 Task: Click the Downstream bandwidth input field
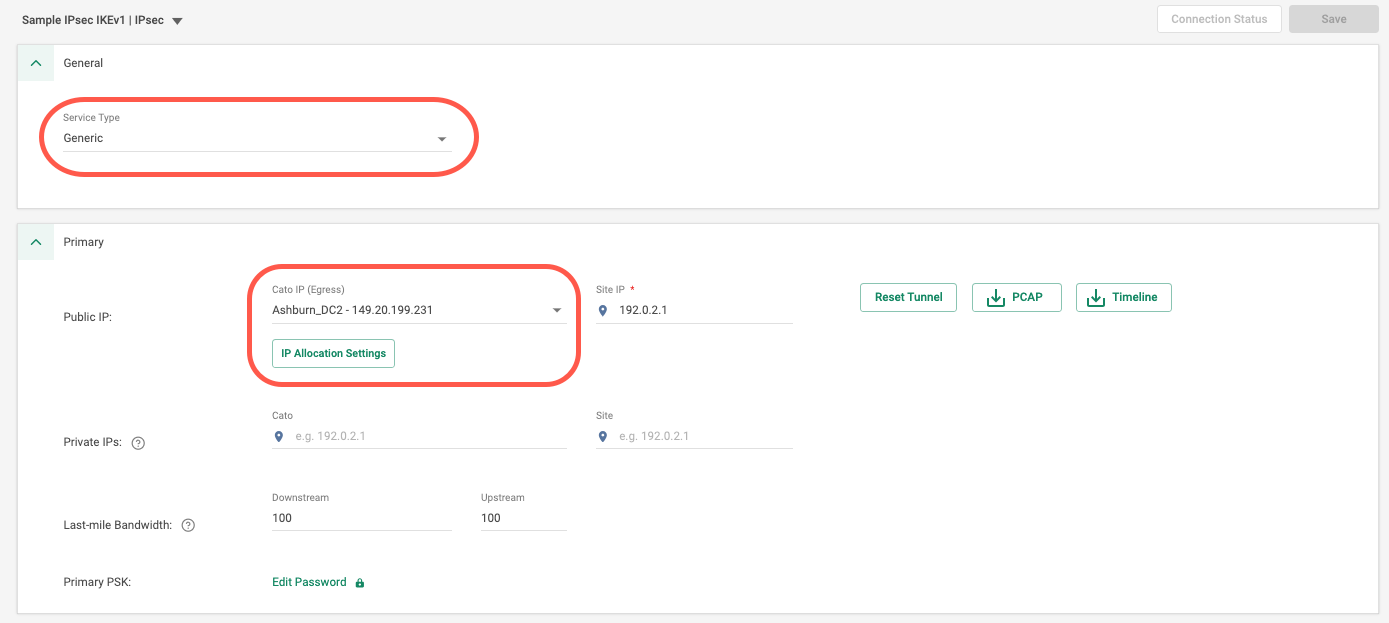361,518
